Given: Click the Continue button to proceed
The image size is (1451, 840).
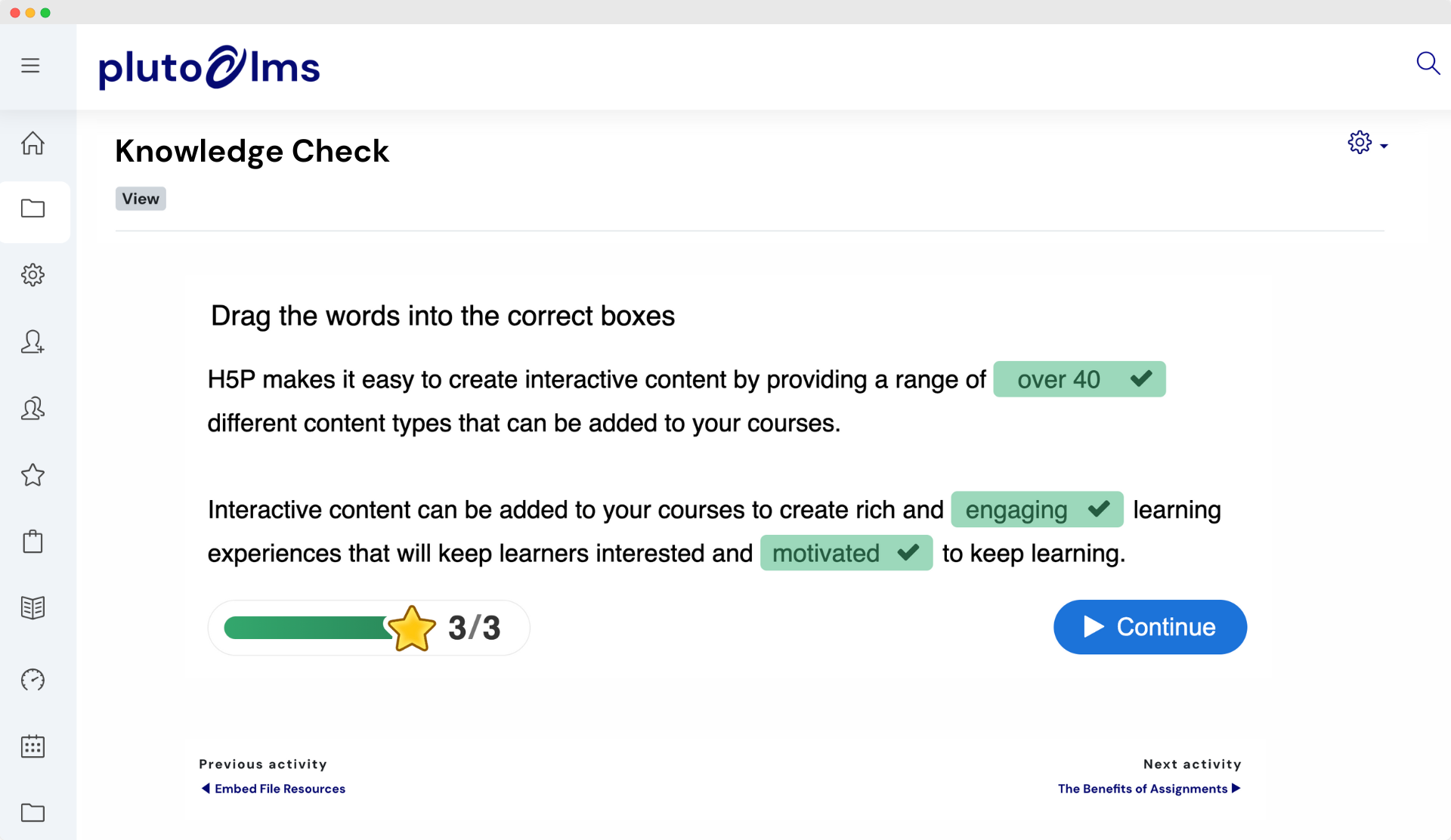Looking at the screenshot, I should (1150, 626).
